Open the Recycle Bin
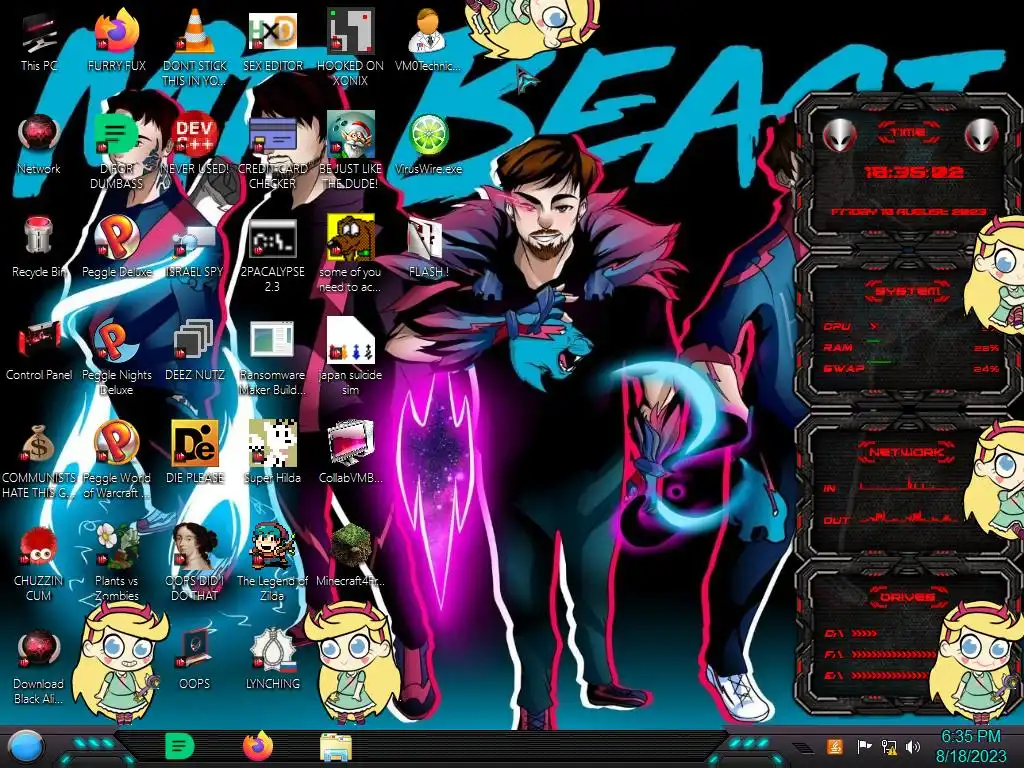Viewport: 1024px width, 768px height. coord(39,248)
